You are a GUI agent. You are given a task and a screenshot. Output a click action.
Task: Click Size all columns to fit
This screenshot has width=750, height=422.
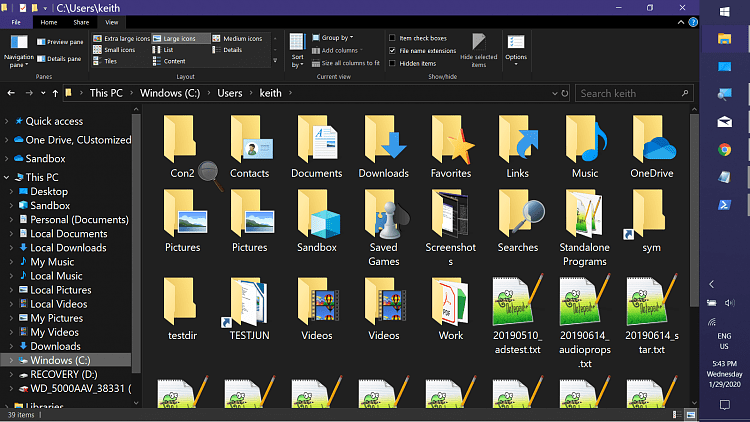pos(345,63)
